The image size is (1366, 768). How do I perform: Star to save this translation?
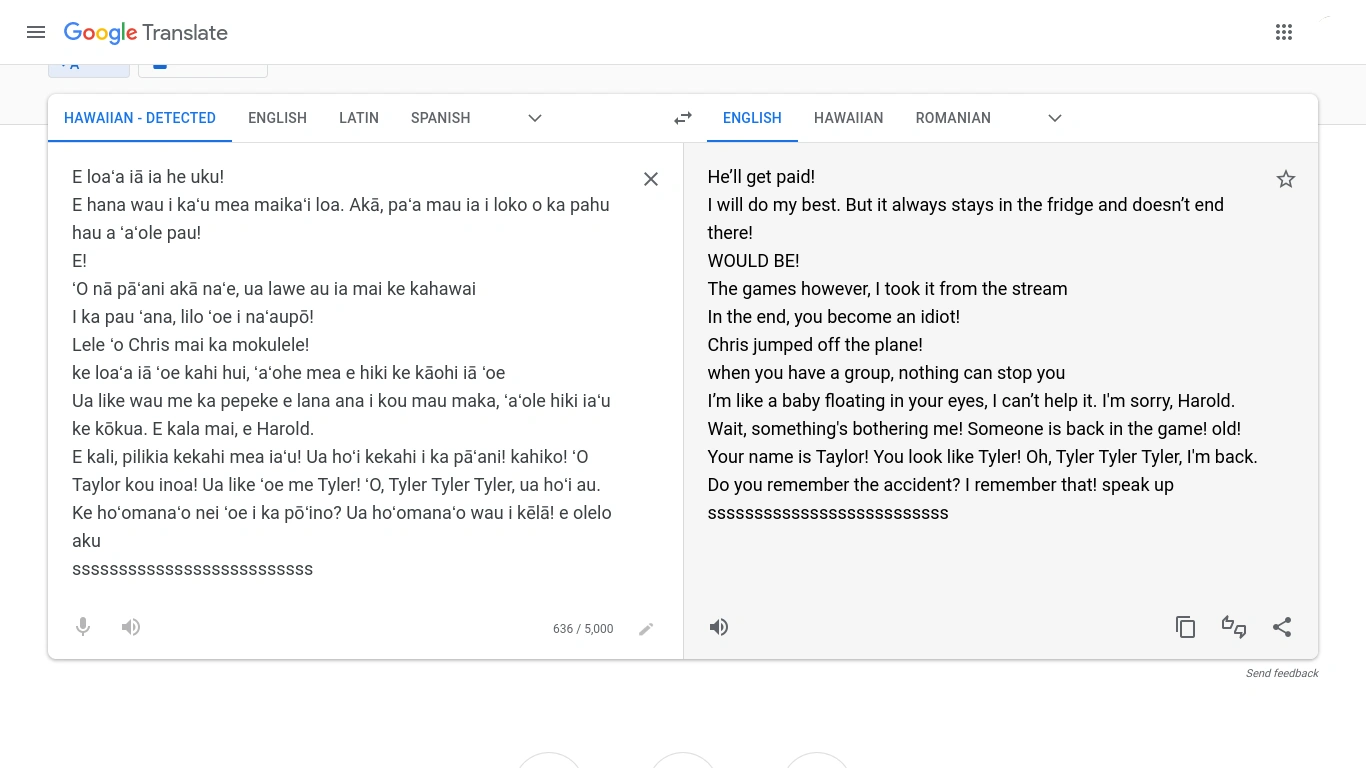pos(1286,179)
